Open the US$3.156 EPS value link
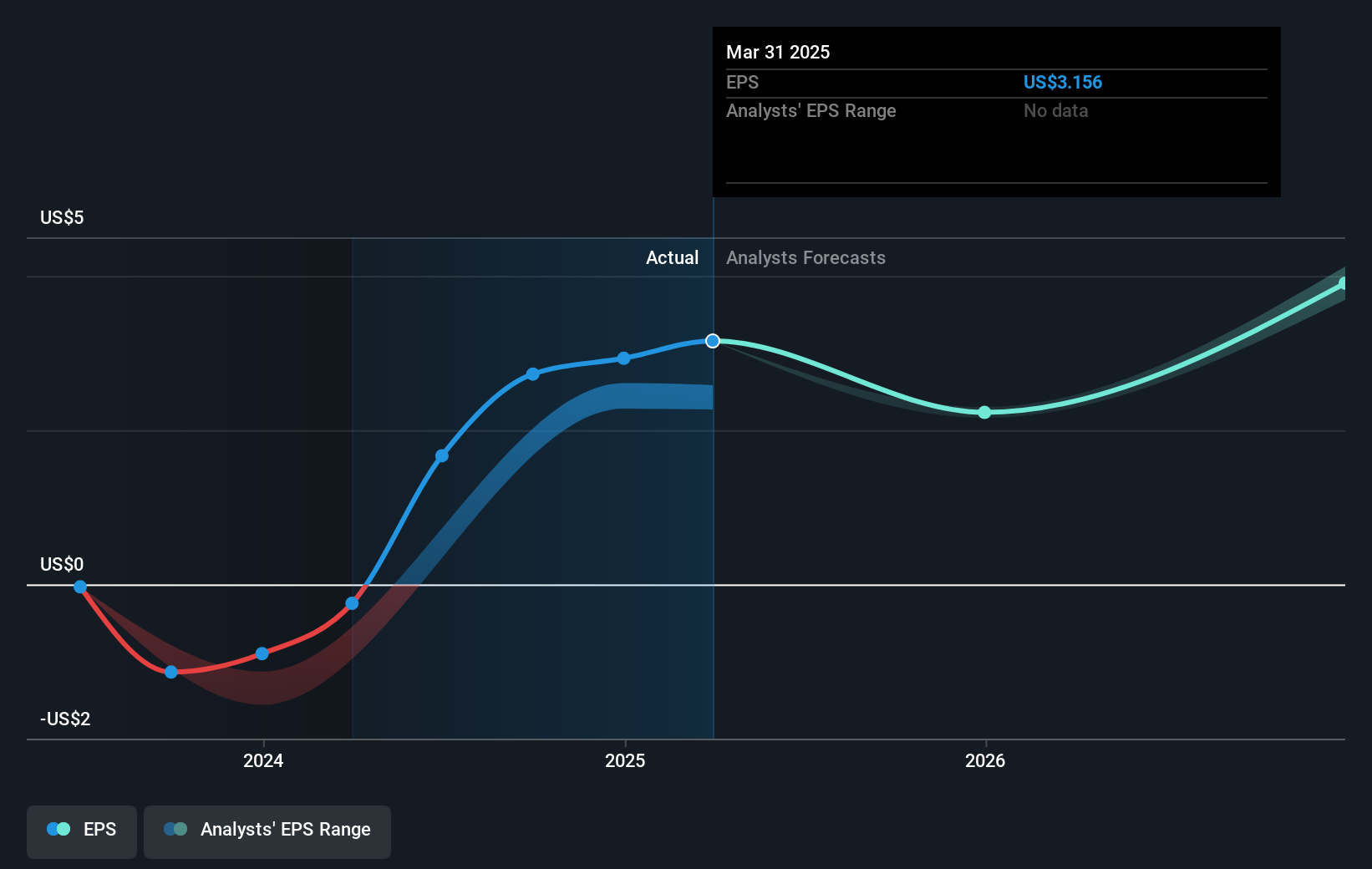 (1063, 82)
